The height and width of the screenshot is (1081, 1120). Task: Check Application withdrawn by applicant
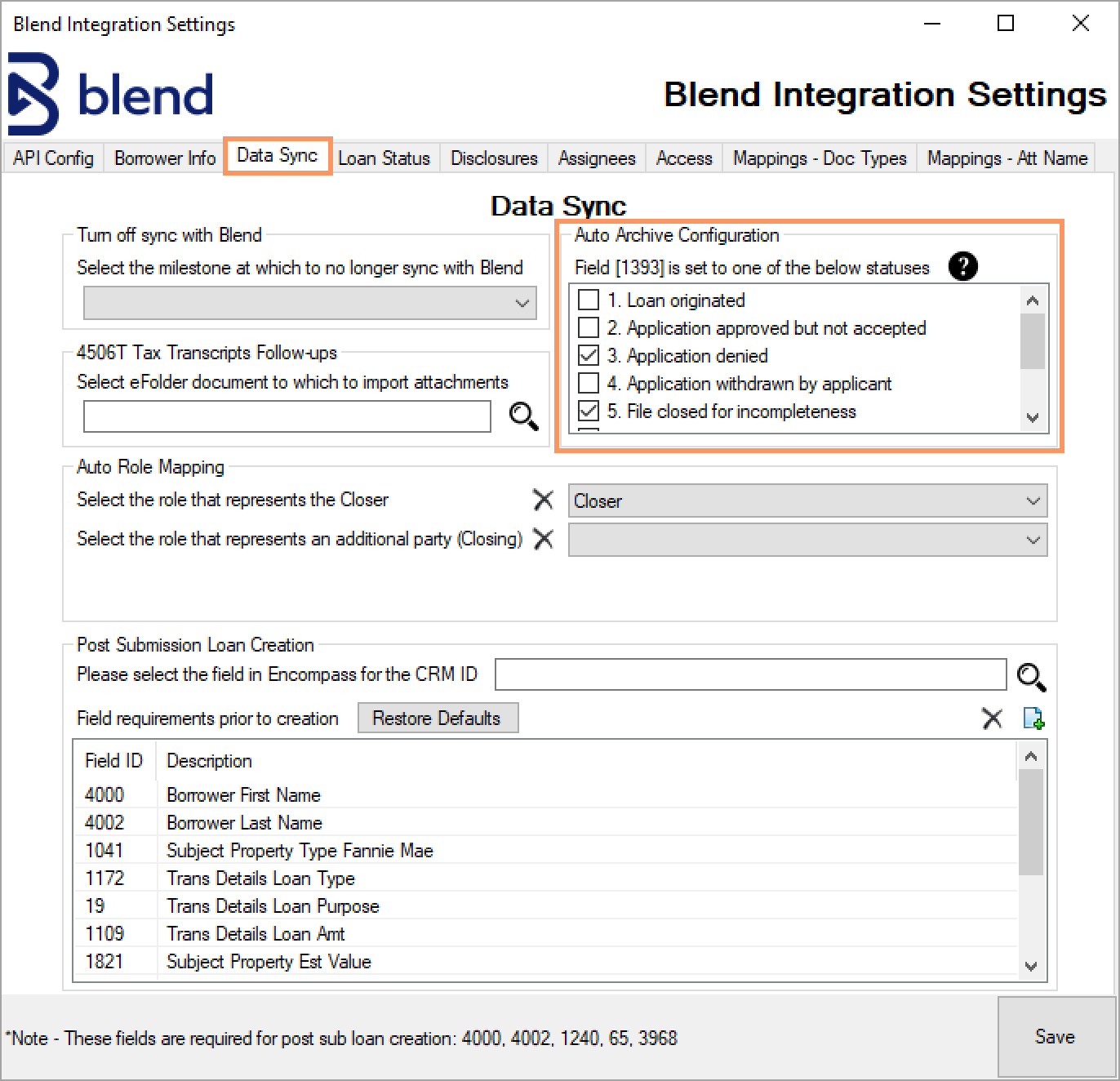coord(589,384)
